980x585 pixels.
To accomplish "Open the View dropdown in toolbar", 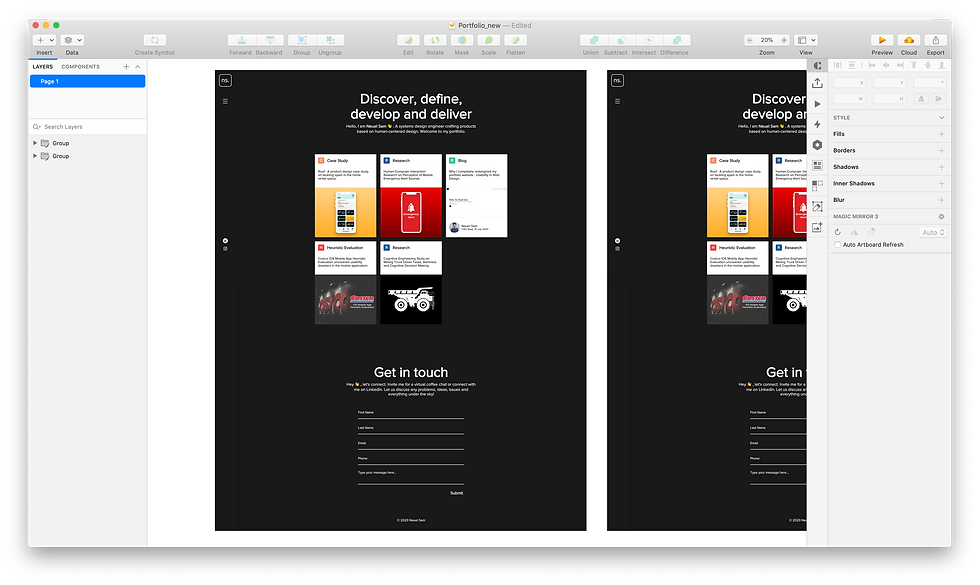I will 806,40.
